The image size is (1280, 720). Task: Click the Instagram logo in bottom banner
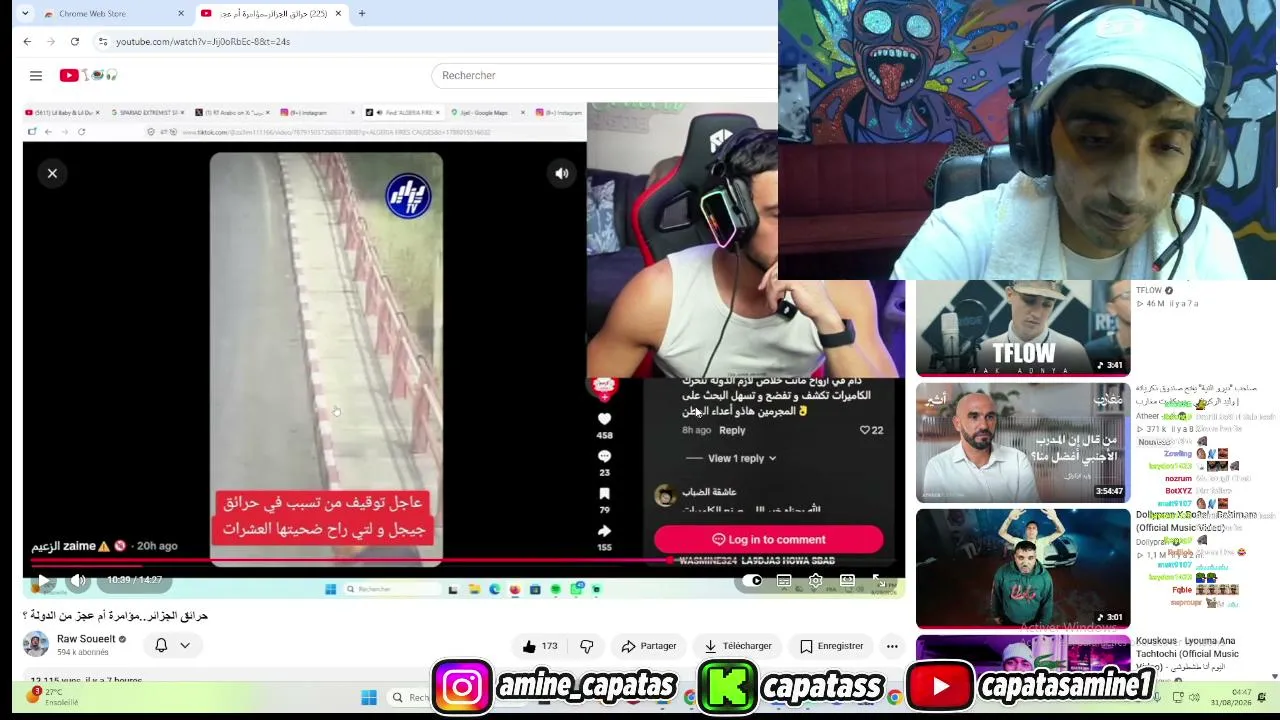462,687
